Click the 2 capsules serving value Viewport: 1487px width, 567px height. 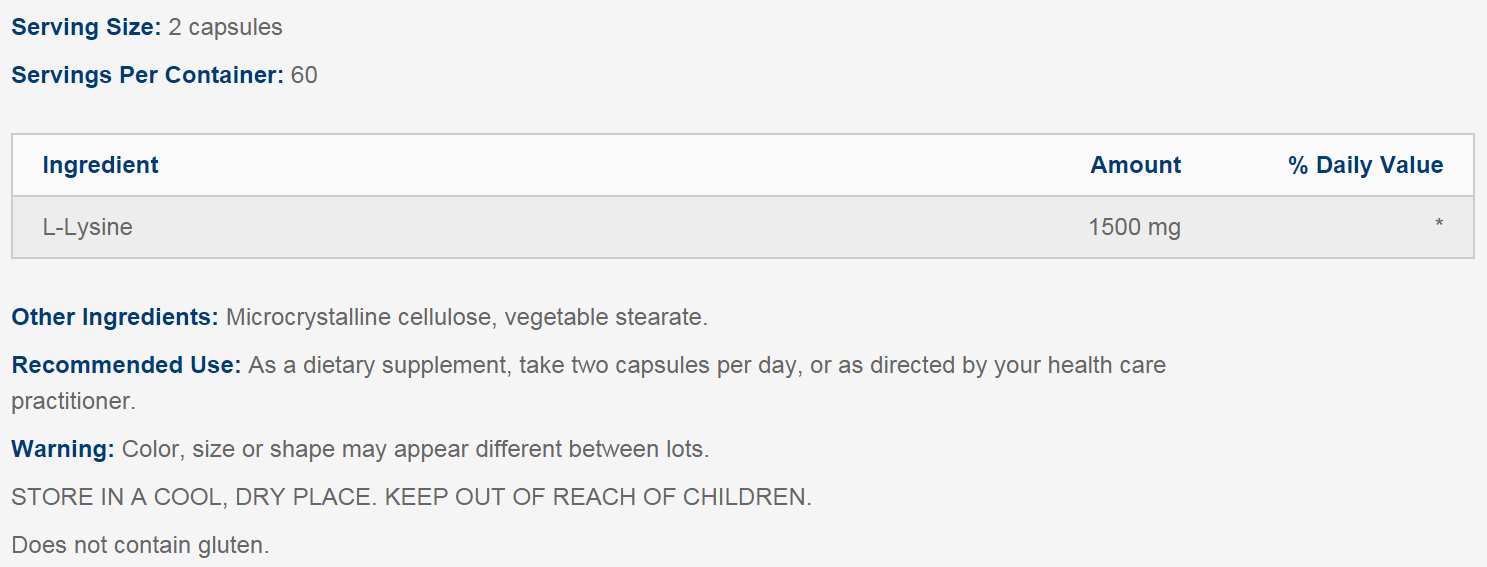point(225,28)
